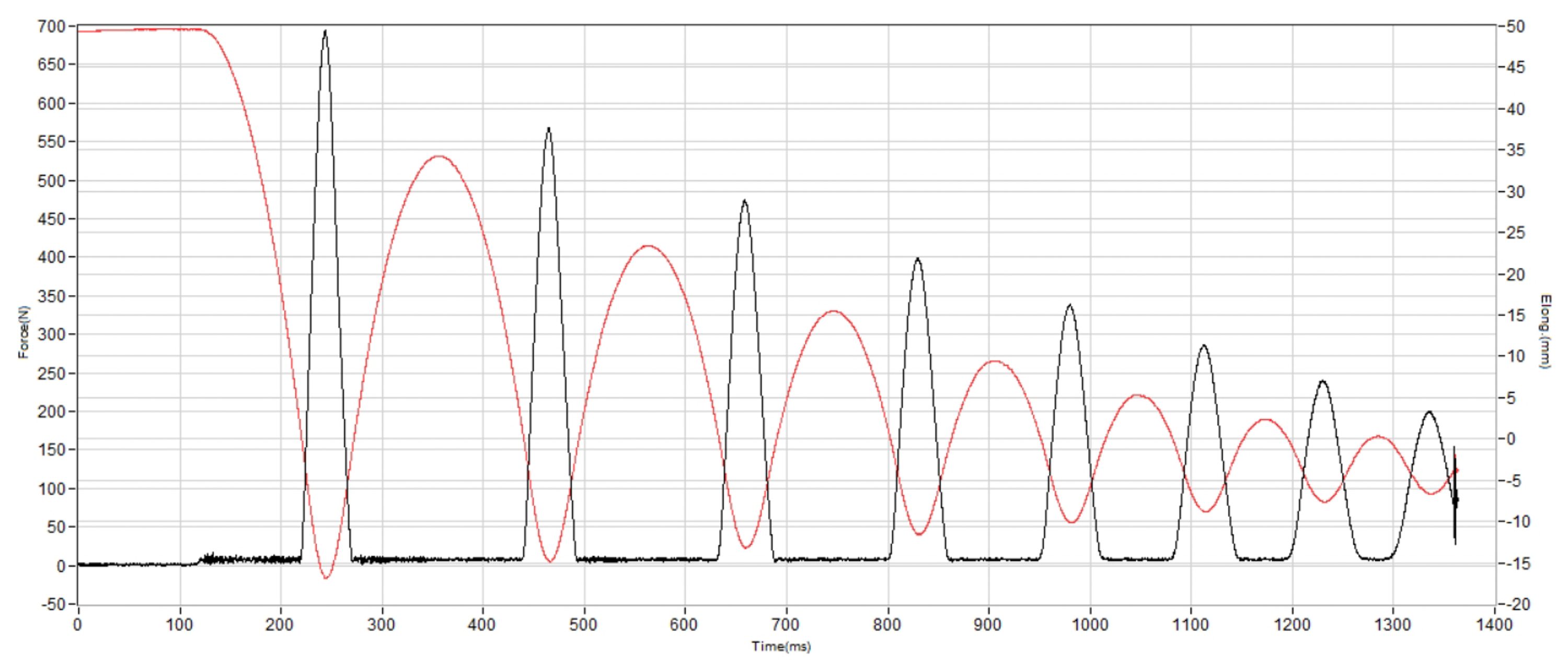Click the Force(N) axis title

click(24, 332)
